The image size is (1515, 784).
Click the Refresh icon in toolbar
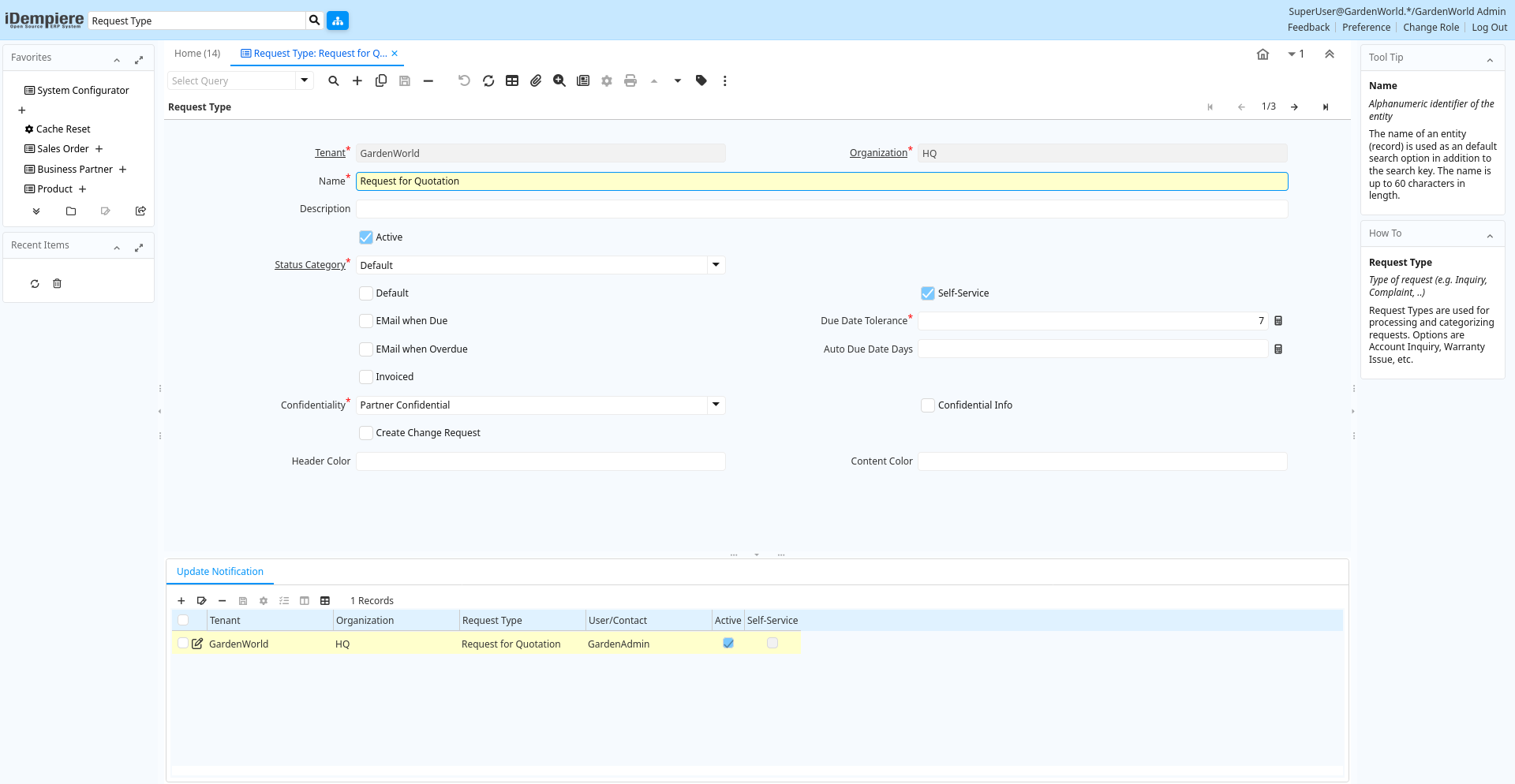[488, 80]
